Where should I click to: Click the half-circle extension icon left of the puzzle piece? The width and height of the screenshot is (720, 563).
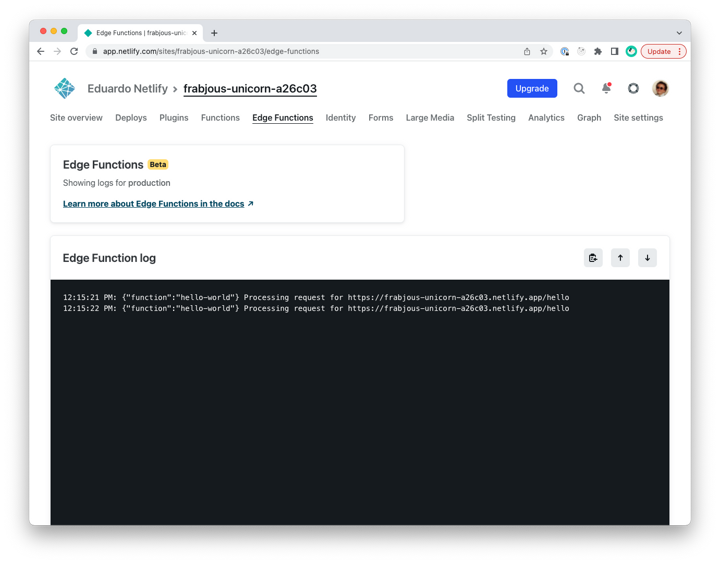coord(581,51)
